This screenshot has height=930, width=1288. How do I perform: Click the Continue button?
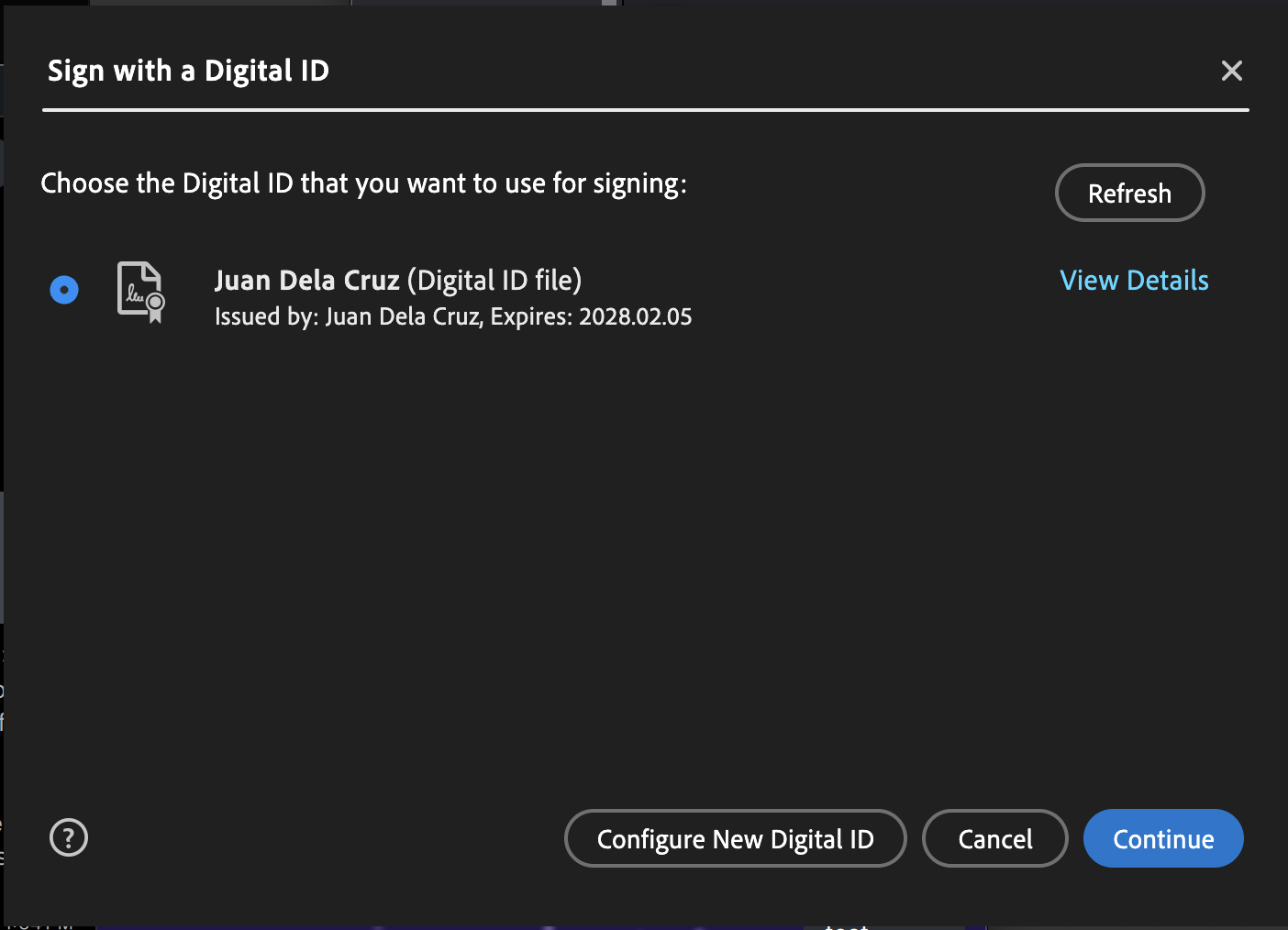tap(1163, 838)
